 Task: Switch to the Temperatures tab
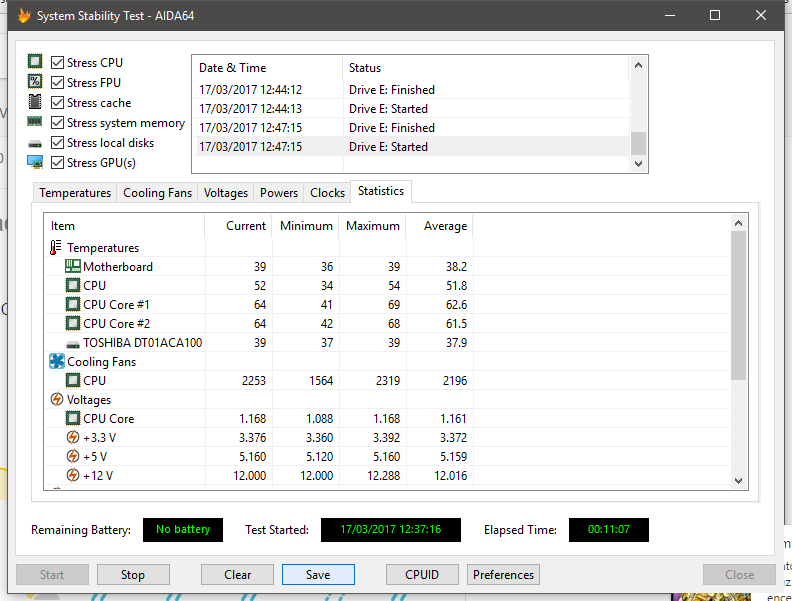click(x=75, y=193)
